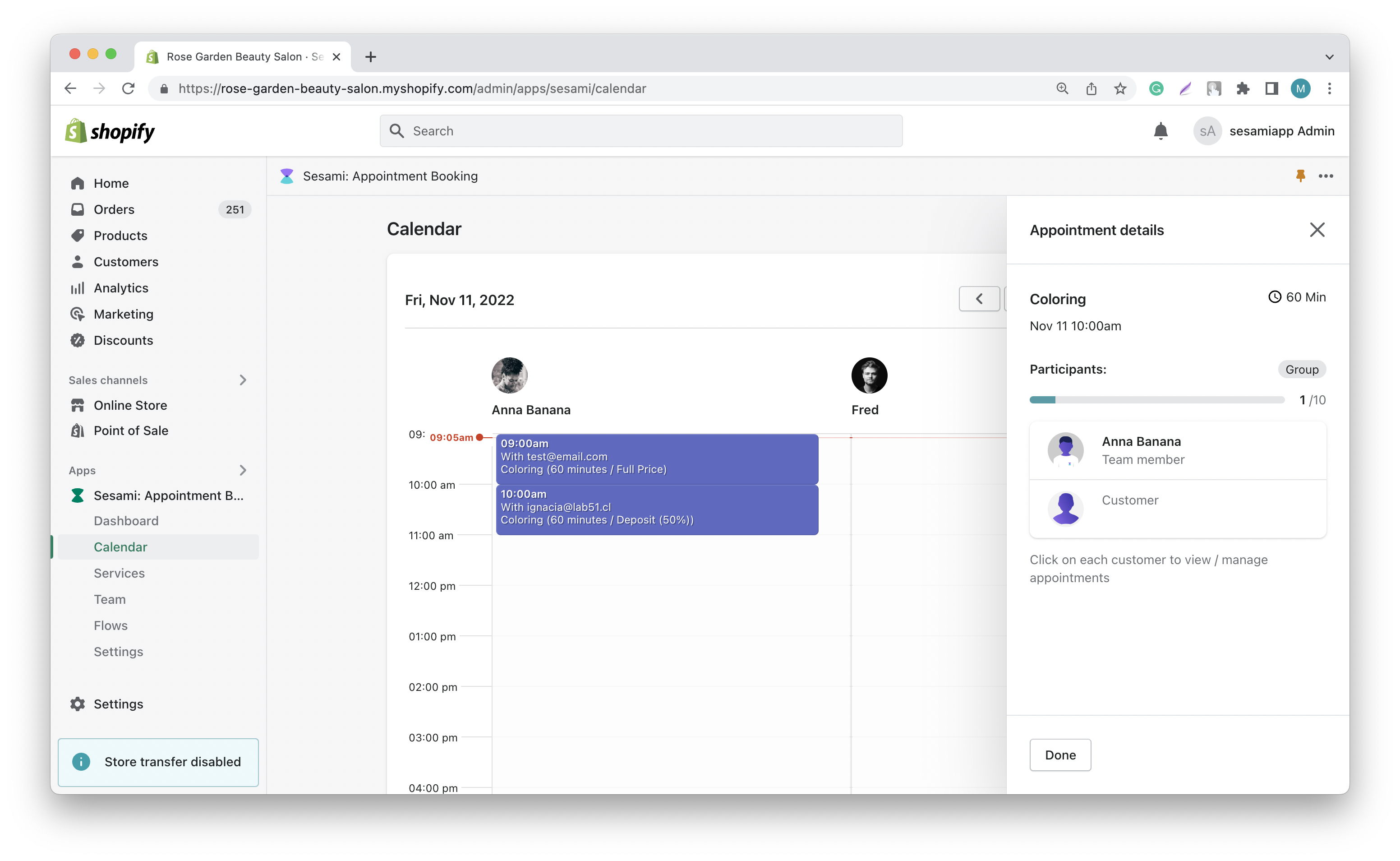Viewport: 1400px width, 861px height.
Task: Open the 09:00am test@email.com appointment
Action: [x=657, y=459]
